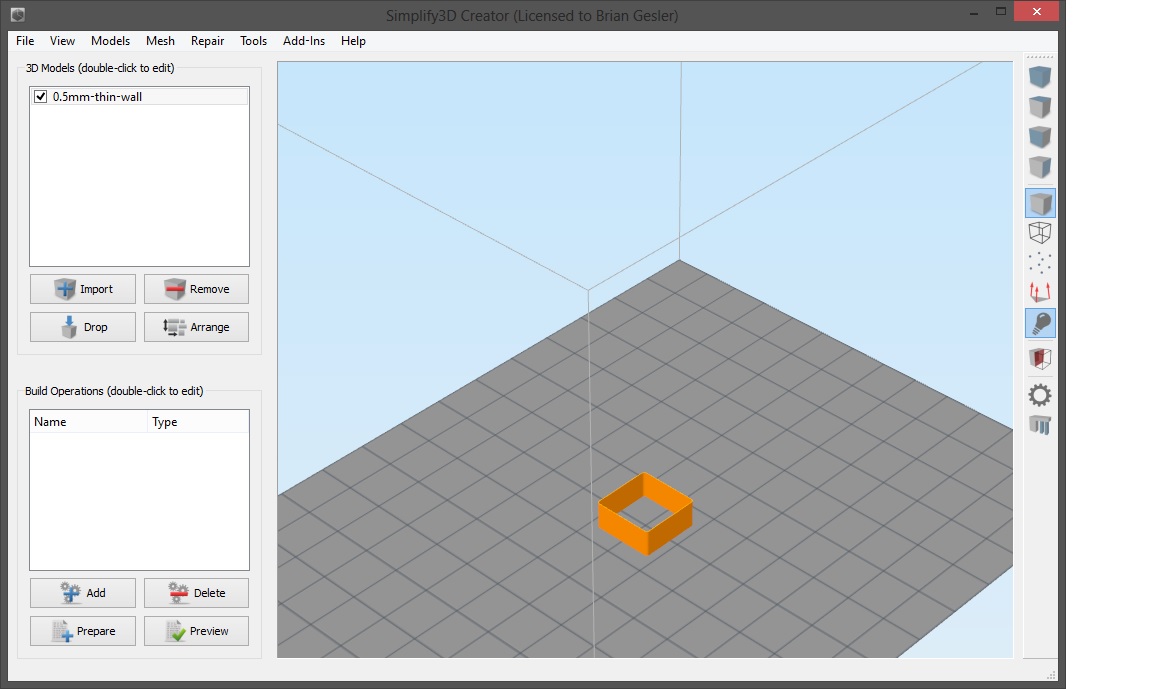The height and width of the screenshot is (689, 1152).
Task: Click the Prepare button
Action: 83,631
